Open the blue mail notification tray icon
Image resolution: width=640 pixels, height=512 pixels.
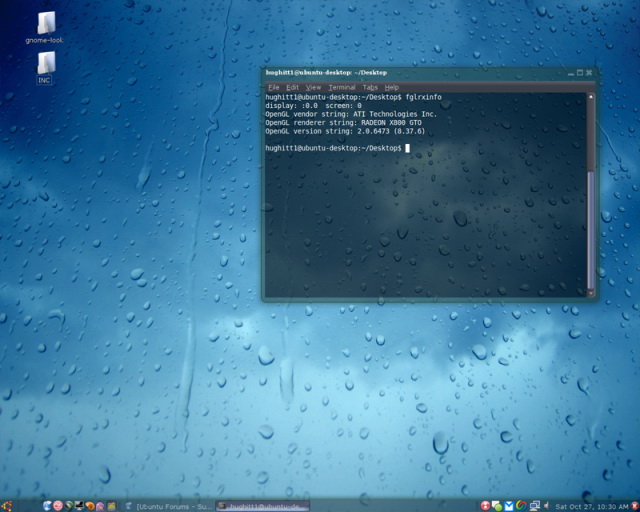click(509, 505)
